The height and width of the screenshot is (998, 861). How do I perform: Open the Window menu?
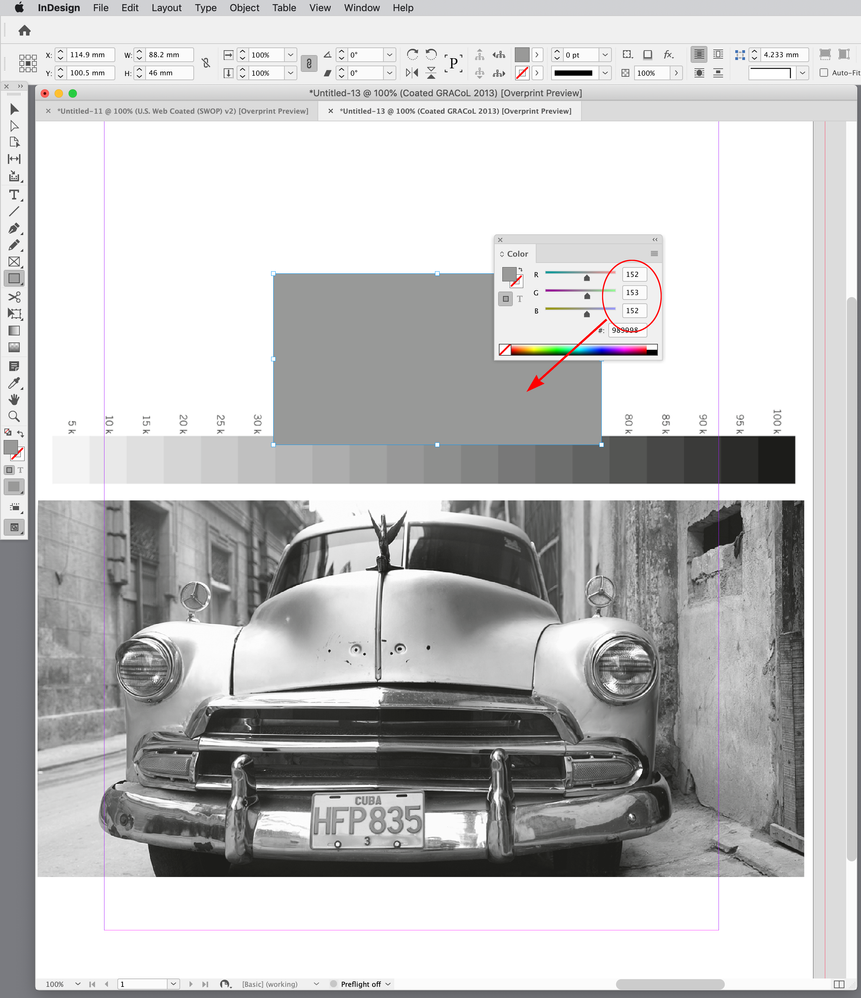[361, 8]
